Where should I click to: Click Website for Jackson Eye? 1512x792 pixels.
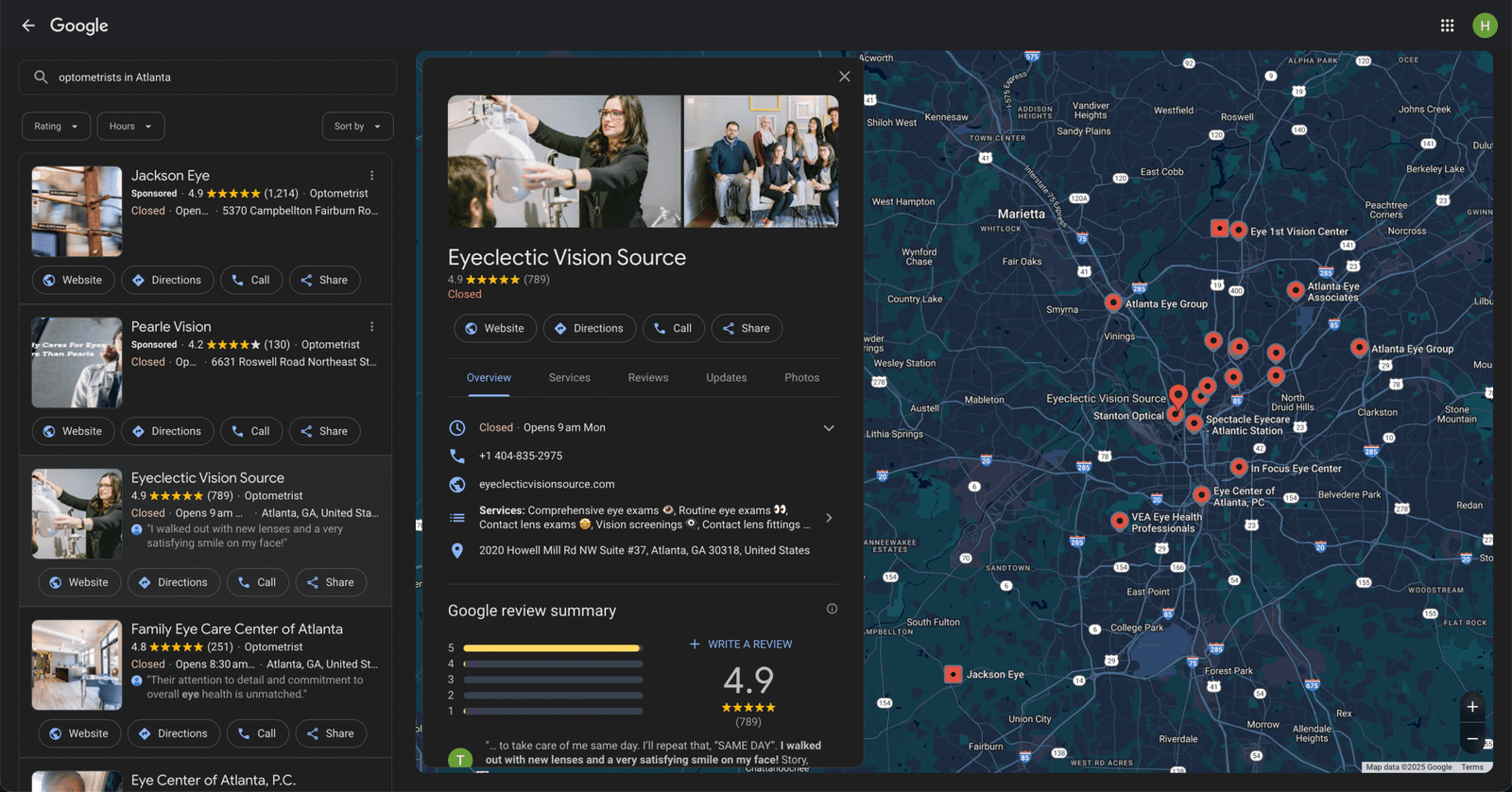pyautogui.click(x=73, y=280)
